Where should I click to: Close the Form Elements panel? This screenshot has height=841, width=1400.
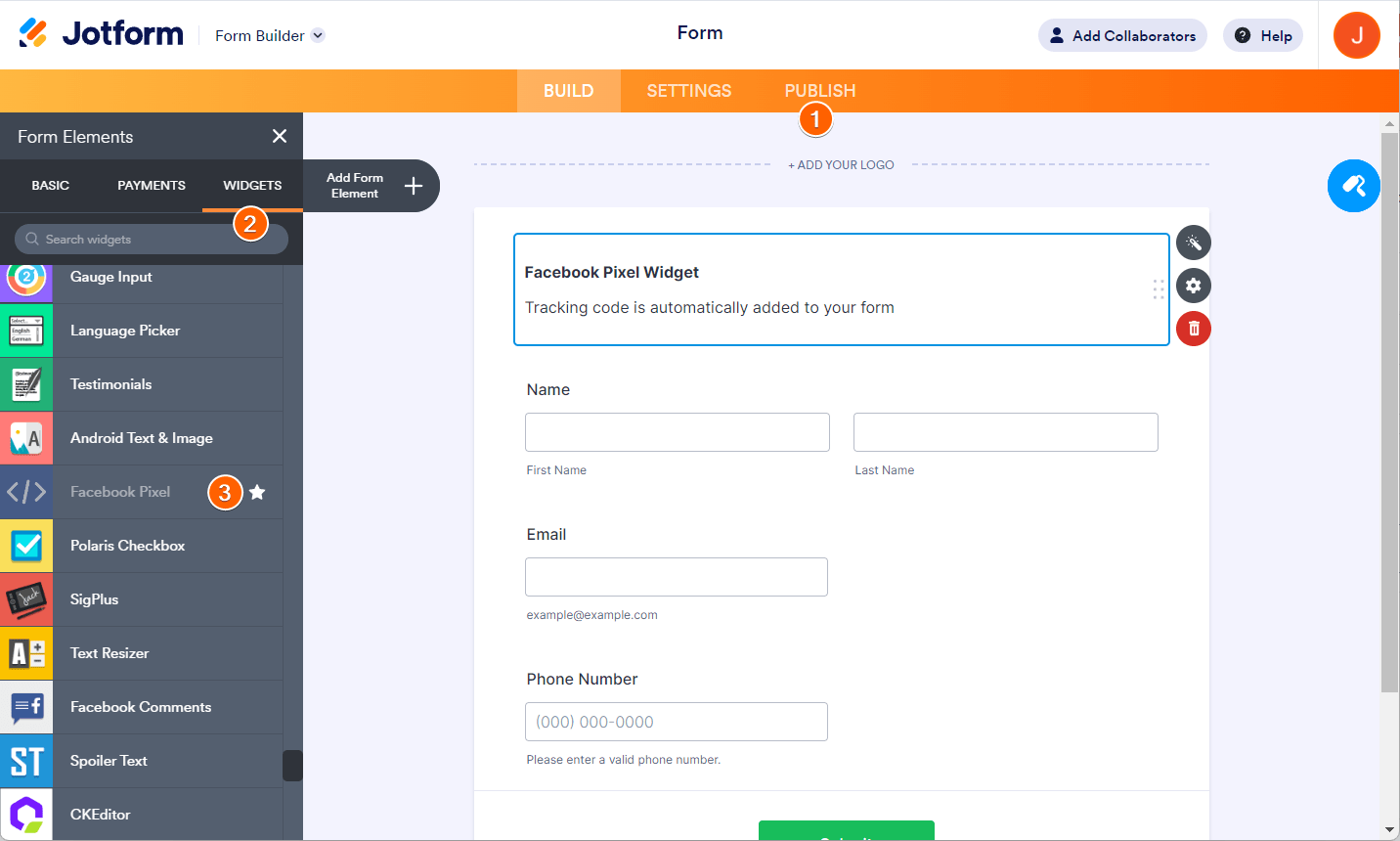(280, 136)
